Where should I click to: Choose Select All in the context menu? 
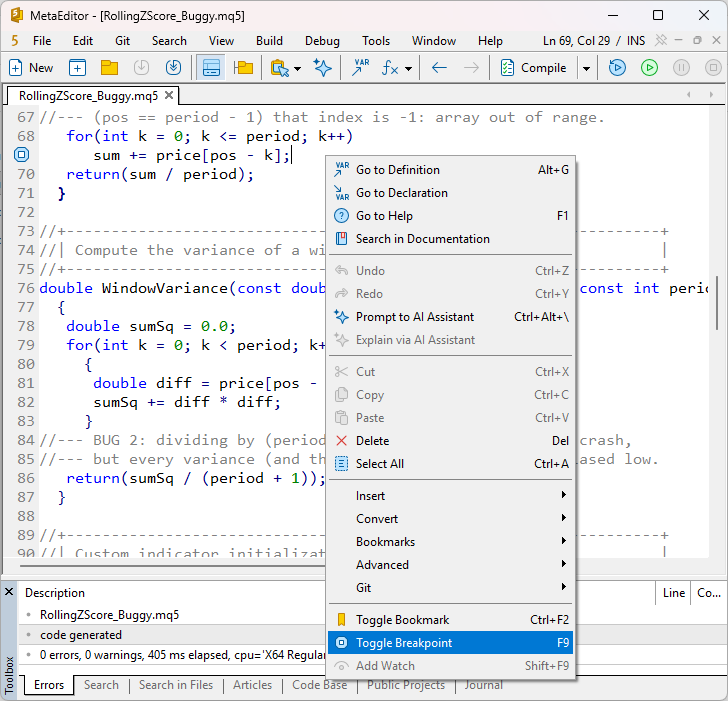(x=450, y=464)
